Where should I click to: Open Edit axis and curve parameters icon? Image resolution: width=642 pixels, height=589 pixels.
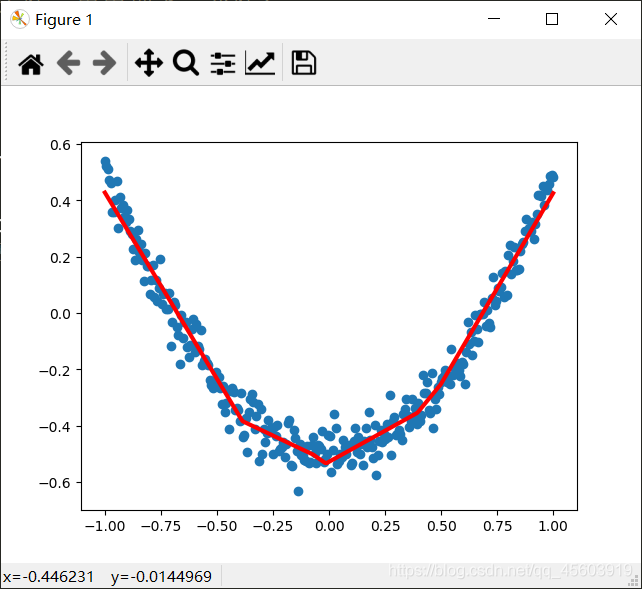[x=260, y=63]
